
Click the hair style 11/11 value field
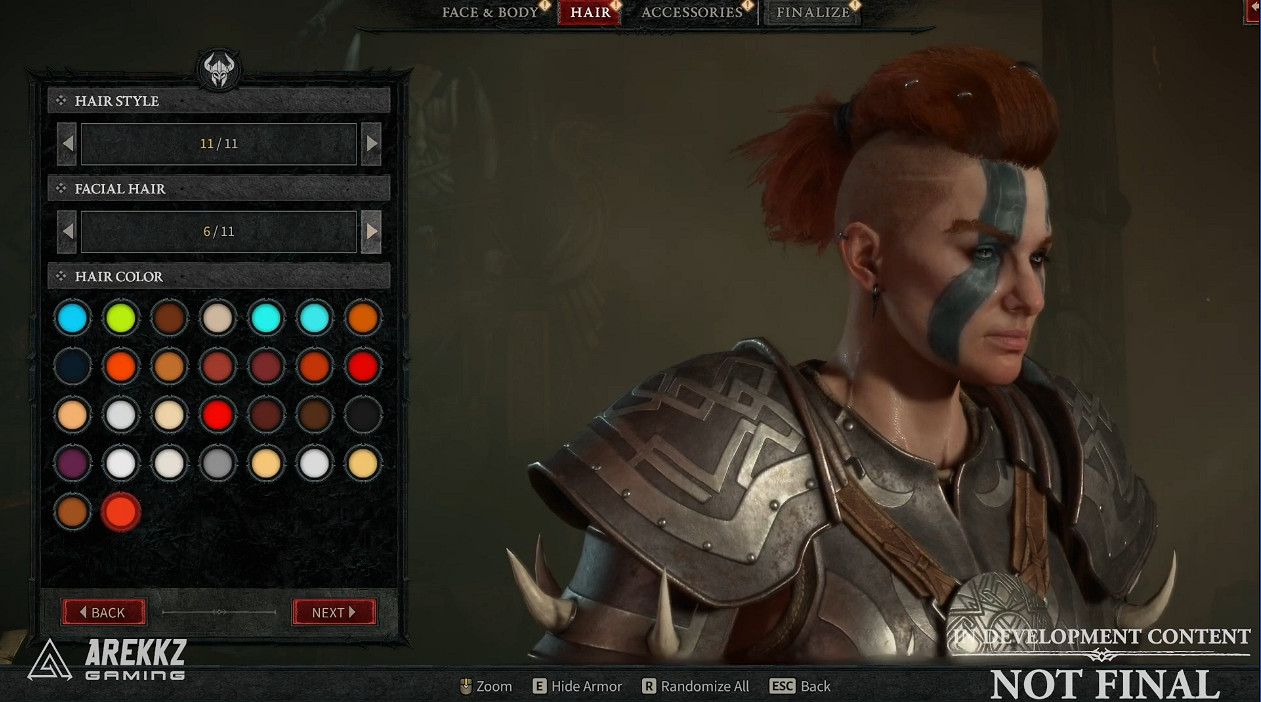[x=218, y=144]
